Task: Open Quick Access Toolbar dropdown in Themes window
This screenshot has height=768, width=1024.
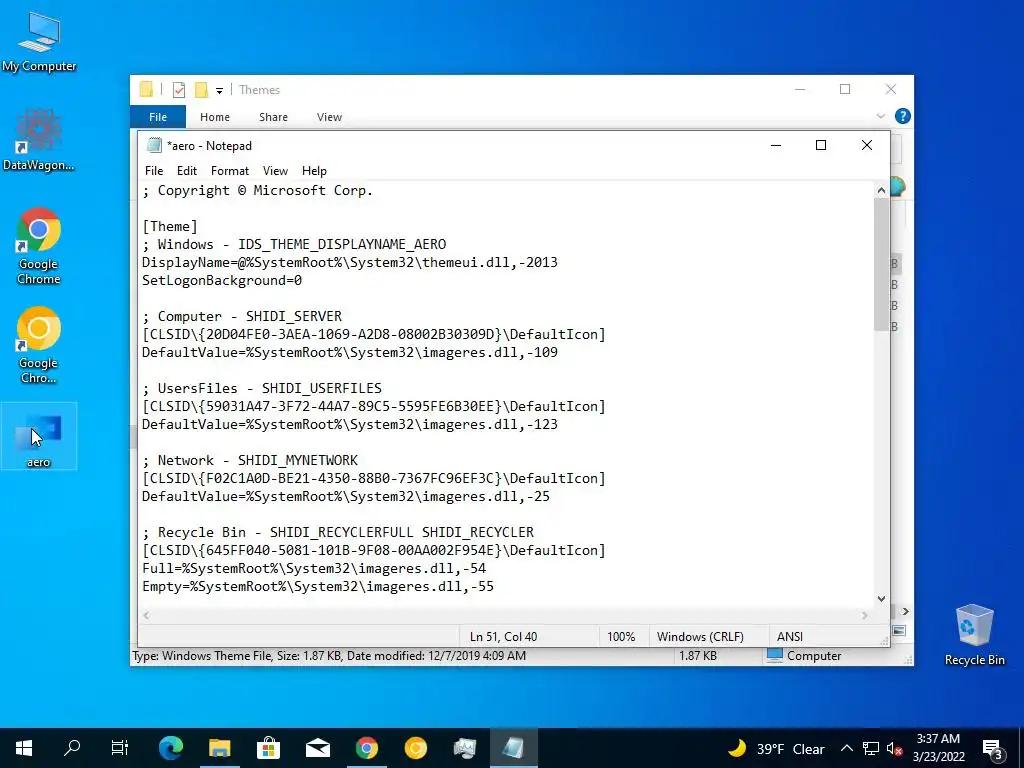Action: coord(219,90)
